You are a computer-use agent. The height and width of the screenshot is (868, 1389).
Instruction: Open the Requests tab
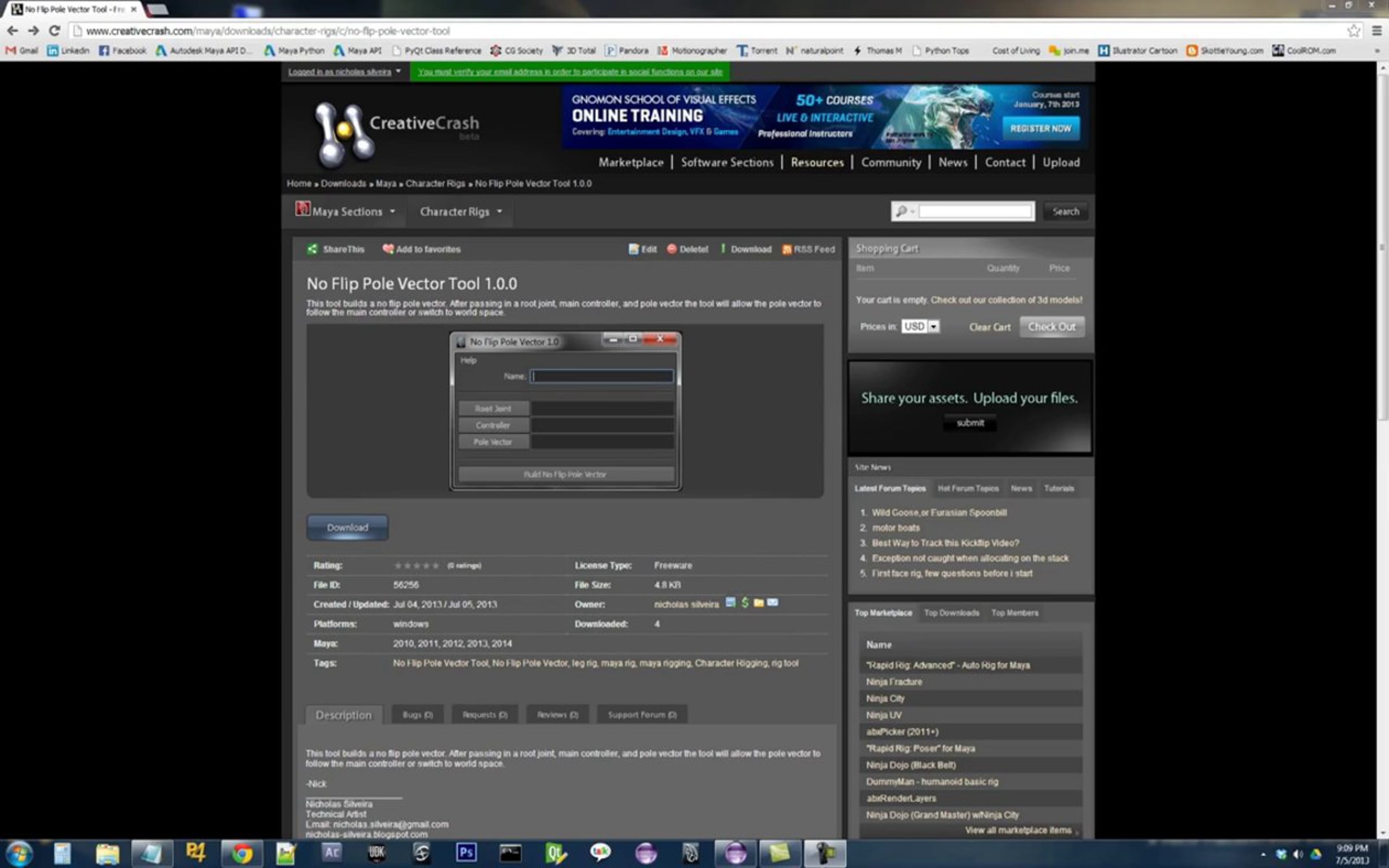click(x=484, y=715)
